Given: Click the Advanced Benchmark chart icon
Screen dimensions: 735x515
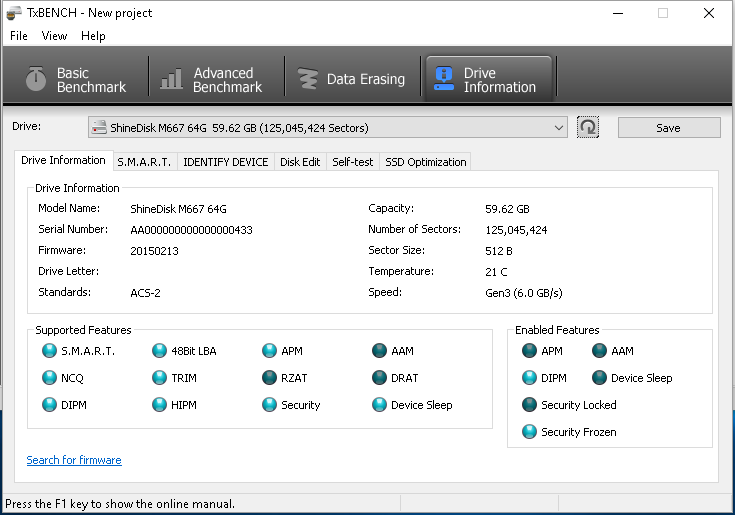Looking at the screenshot, I should 173,79.
